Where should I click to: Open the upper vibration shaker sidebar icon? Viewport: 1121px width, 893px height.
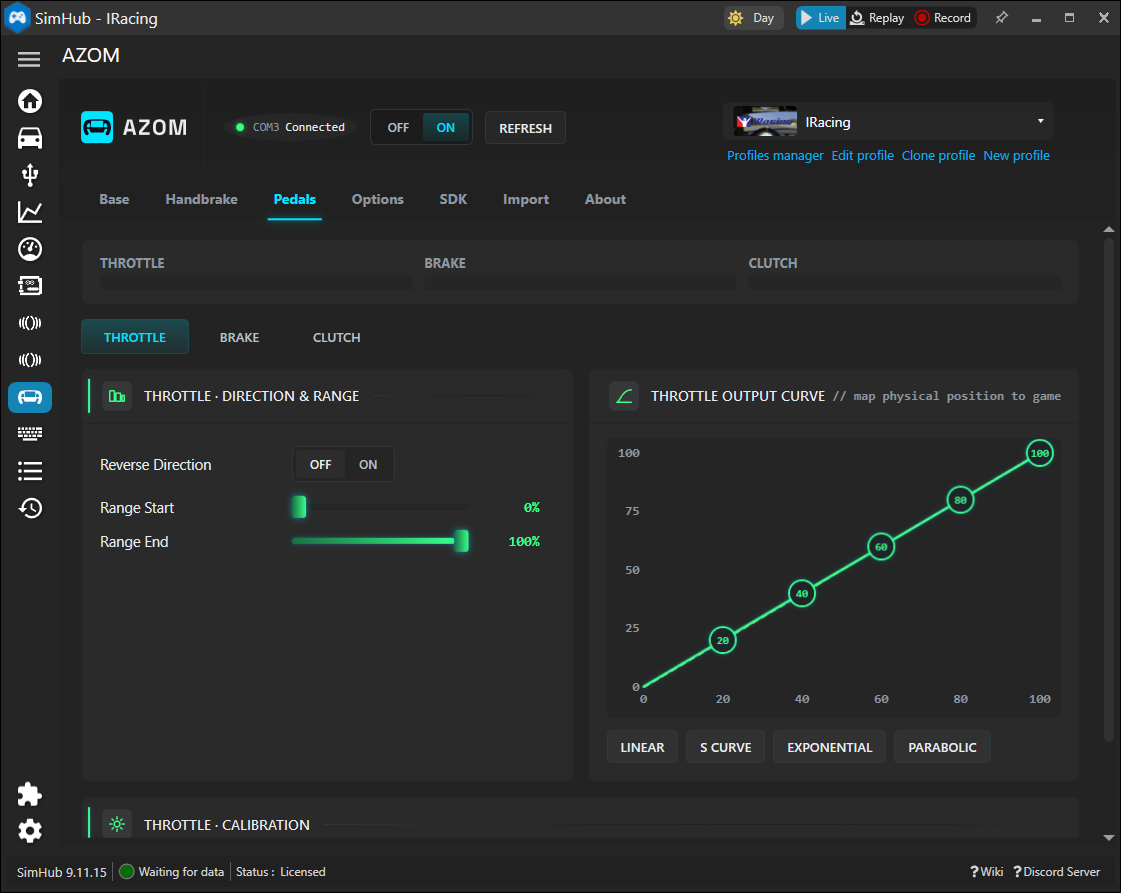click(29, 323)
